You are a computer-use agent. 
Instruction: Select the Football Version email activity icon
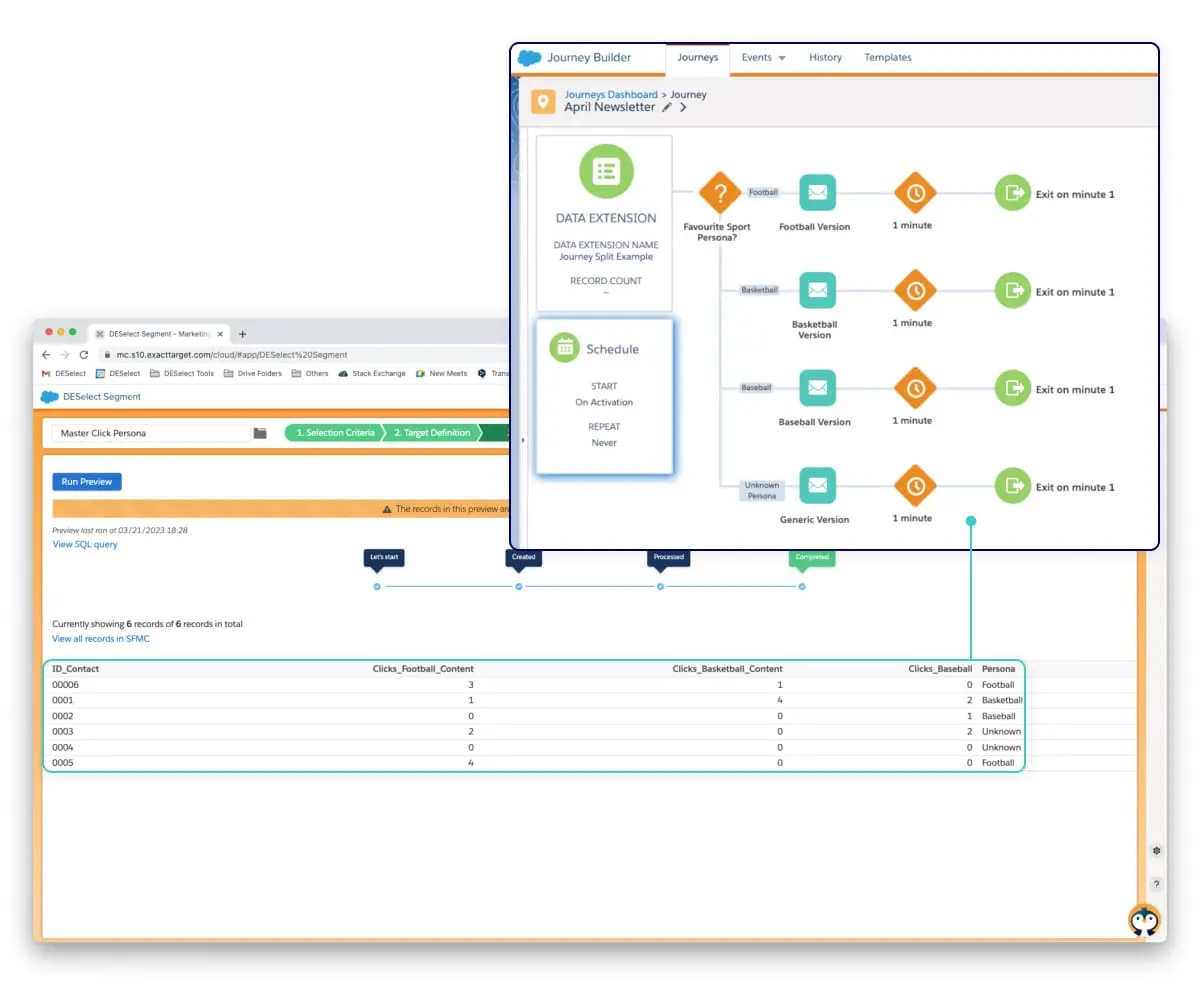click(x=817, y=193)
